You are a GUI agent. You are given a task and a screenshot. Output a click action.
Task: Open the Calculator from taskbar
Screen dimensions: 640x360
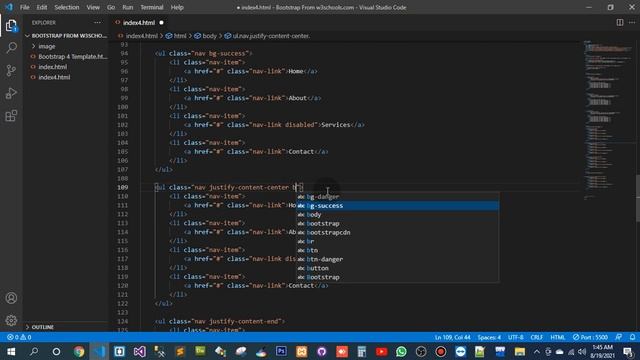(361, 351)
